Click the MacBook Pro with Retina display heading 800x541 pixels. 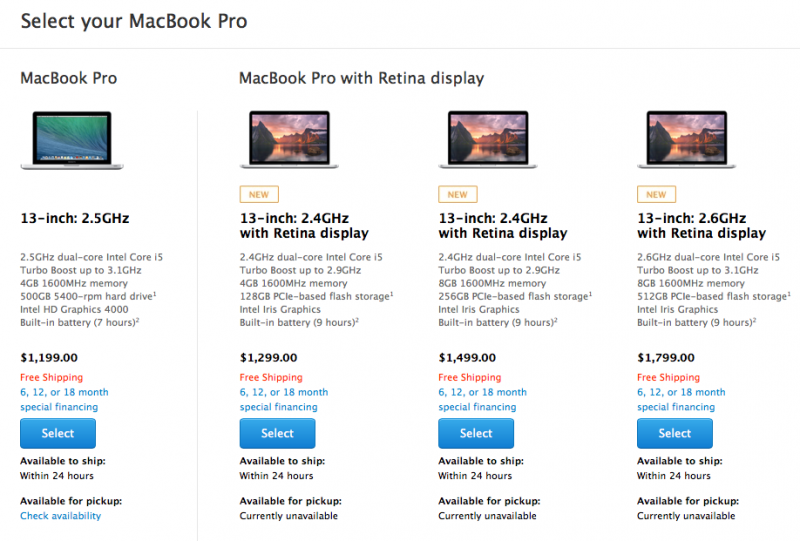click(361, 78)
